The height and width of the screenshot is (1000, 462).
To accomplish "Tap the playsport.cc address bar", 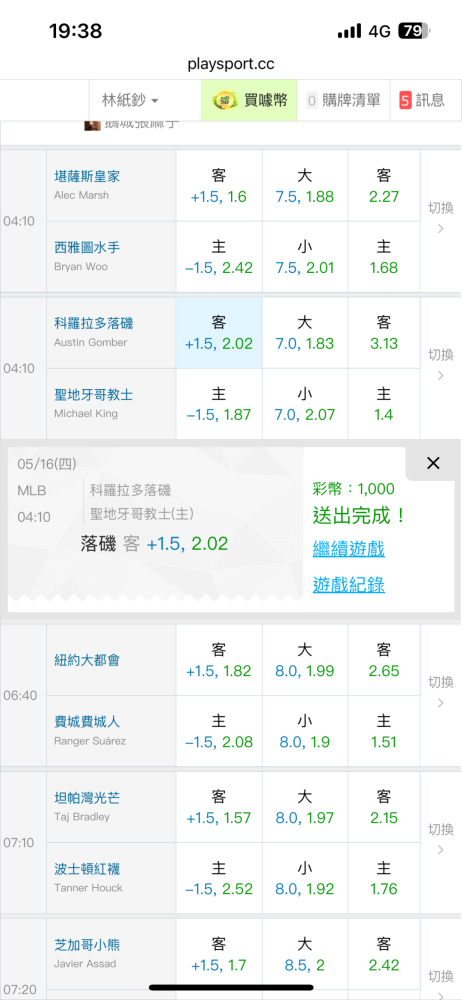I will [231, 64].
